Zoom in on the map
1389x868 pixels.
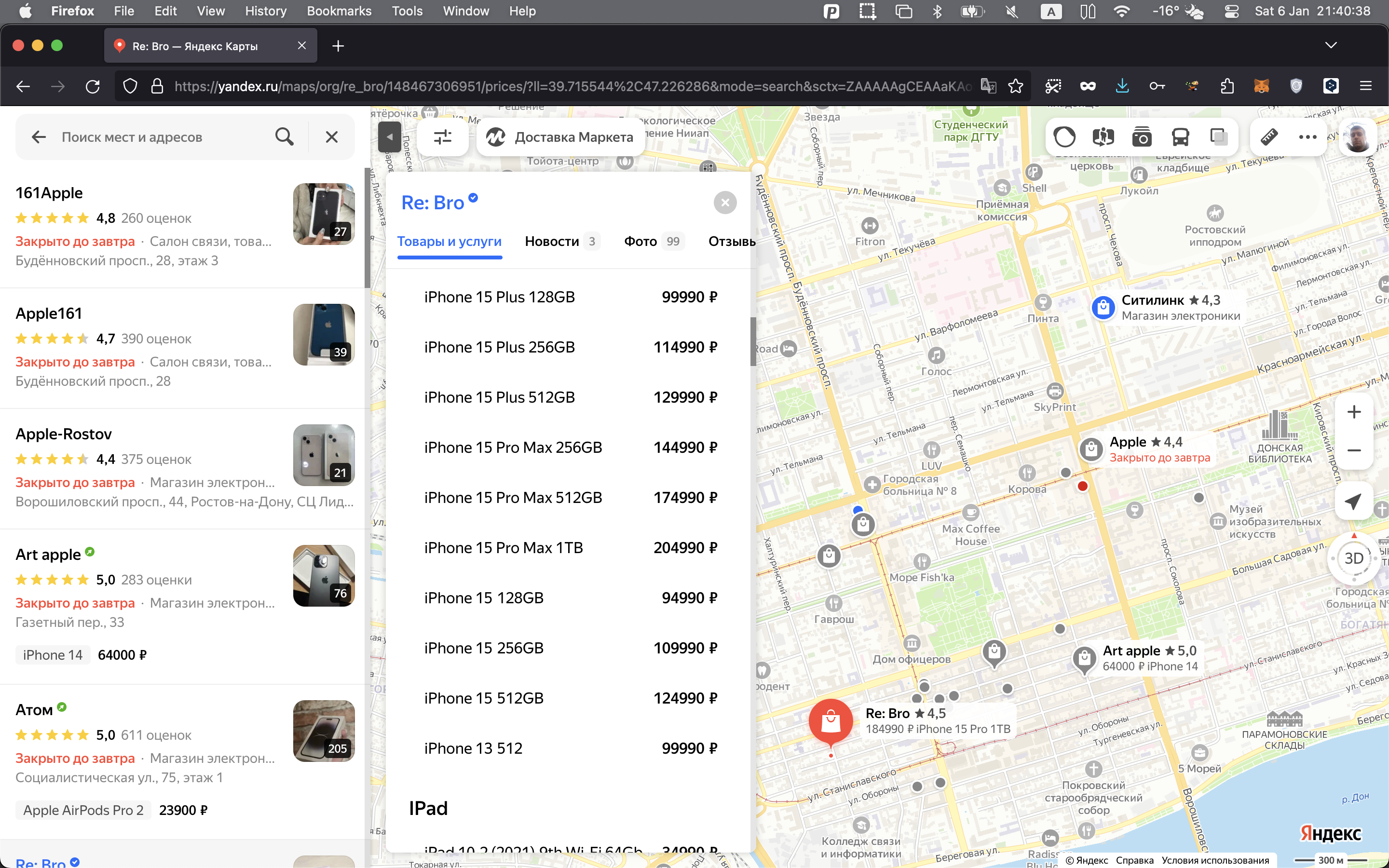[x=1354, y=412]
